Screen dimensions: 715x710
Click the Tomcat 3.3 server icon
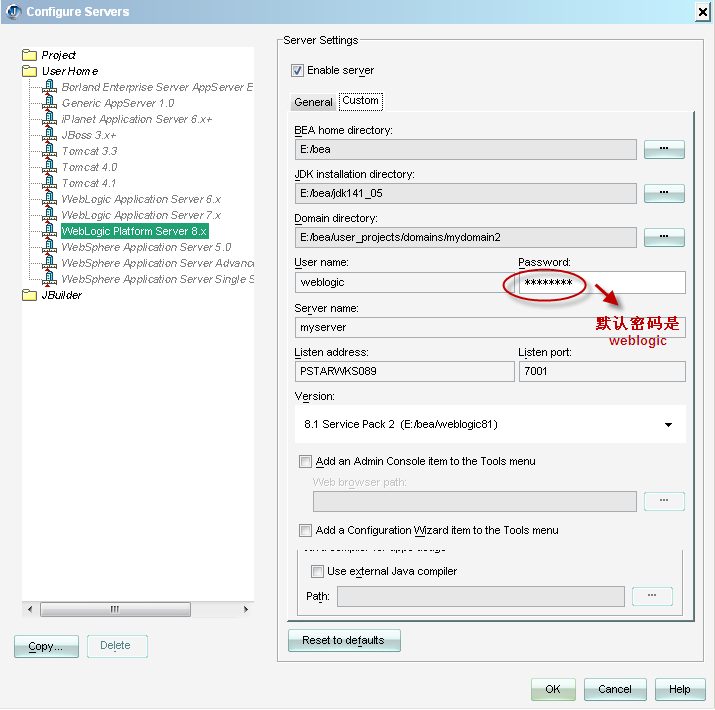[49, 150]
